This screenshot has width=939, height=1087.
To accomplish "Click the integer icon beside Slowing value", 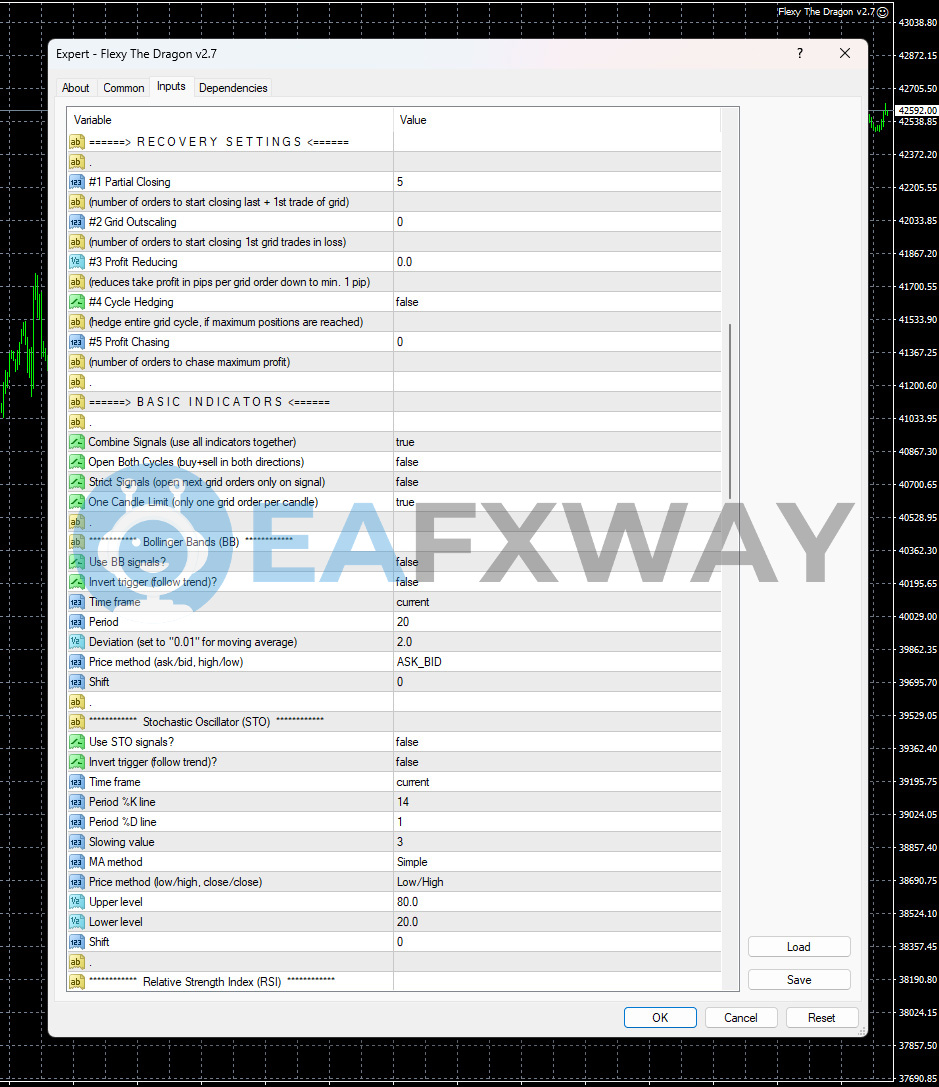I will [76, 842].
